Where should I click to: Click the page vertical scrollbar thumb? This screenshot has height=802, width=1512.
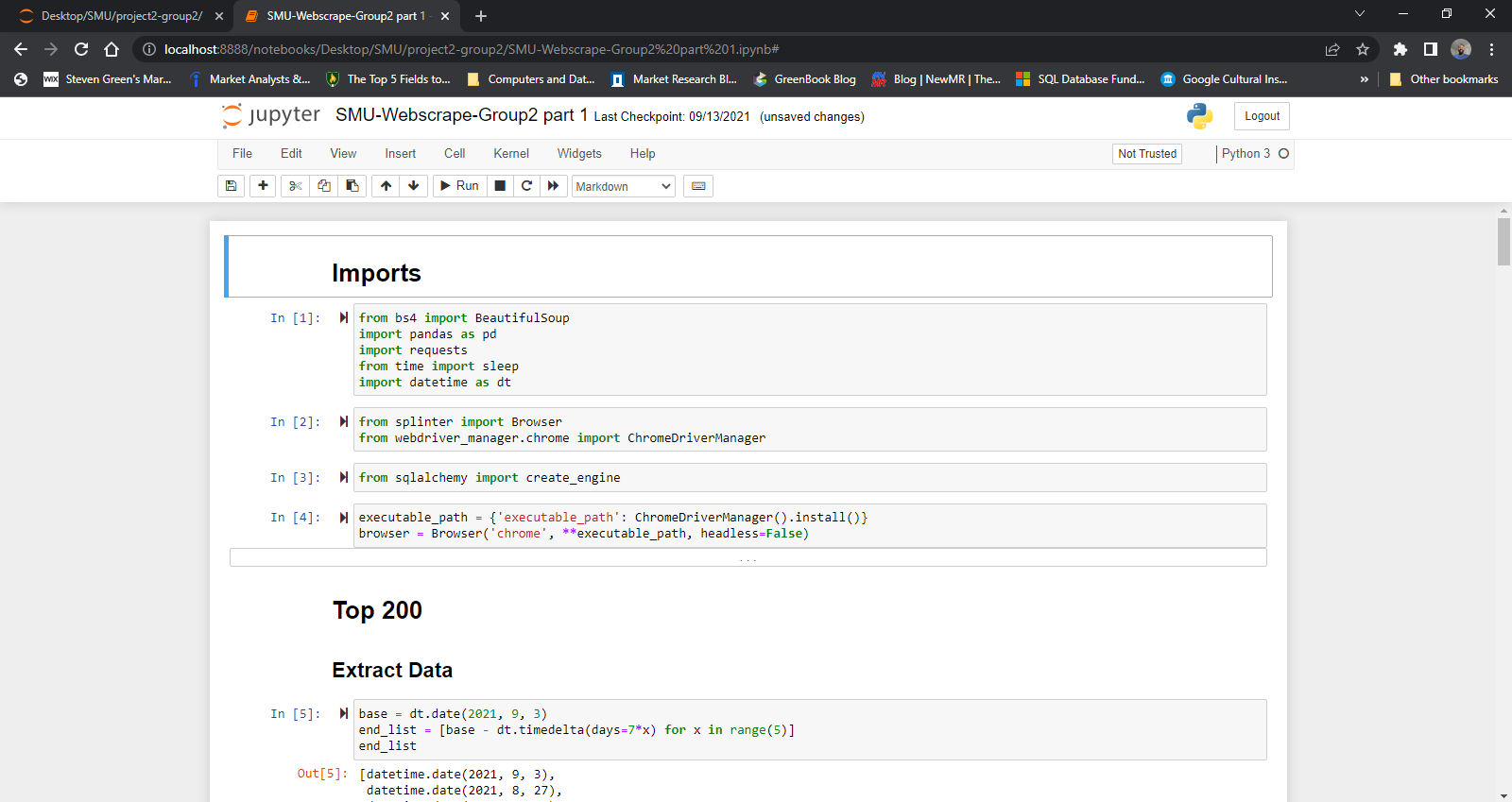coord(1503,242)
